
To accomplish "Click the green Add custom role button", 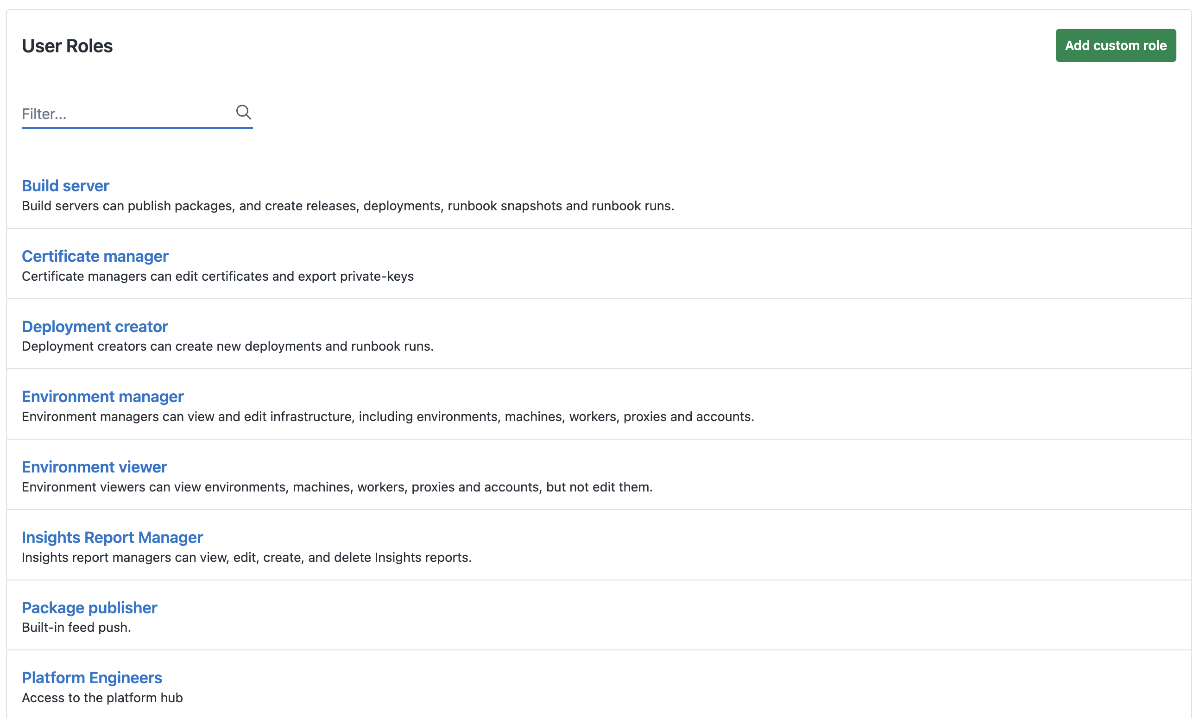I will point(1115,45).
